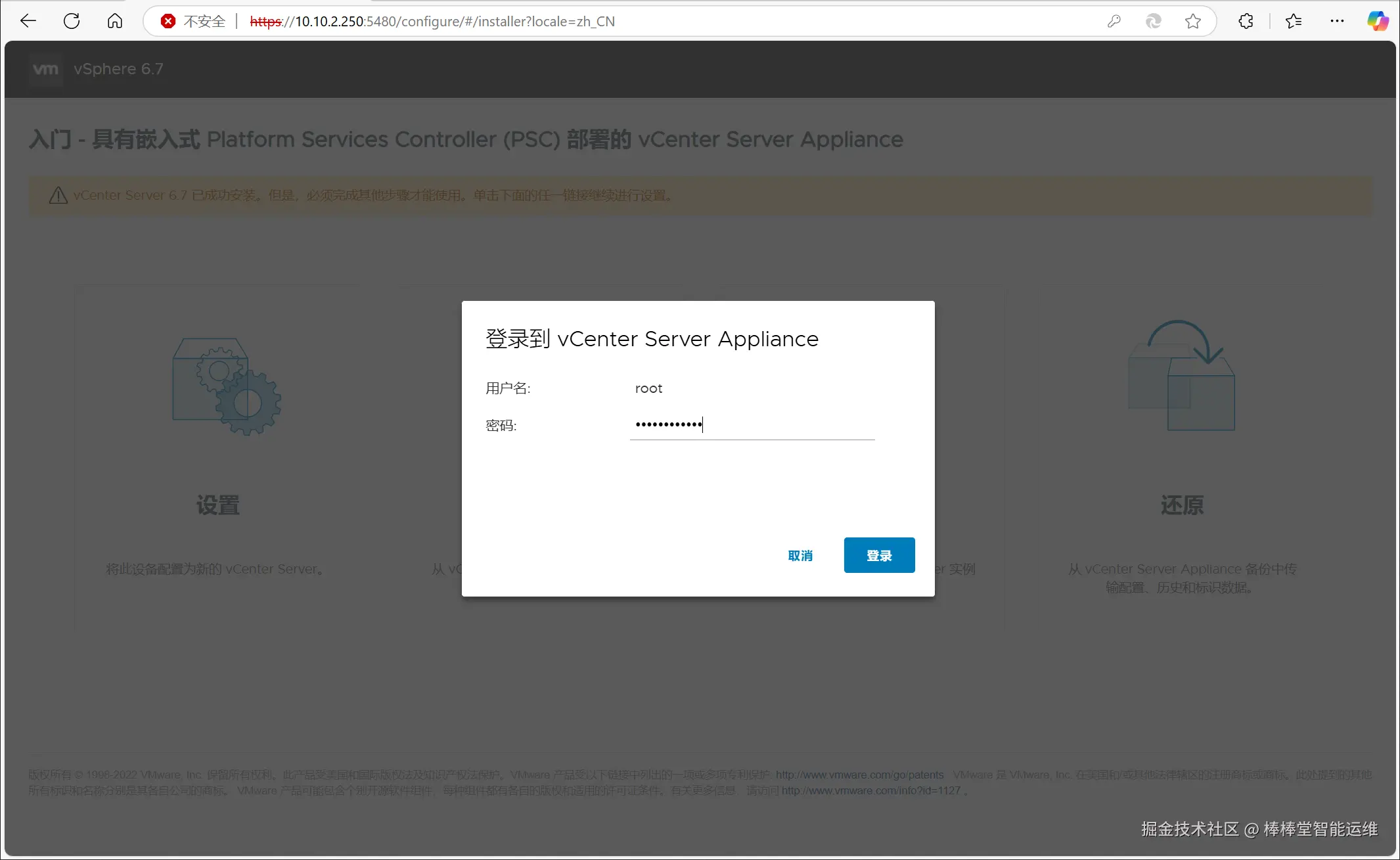
Task: Open saved passwords key icon
Action: tap(1114, 21)
